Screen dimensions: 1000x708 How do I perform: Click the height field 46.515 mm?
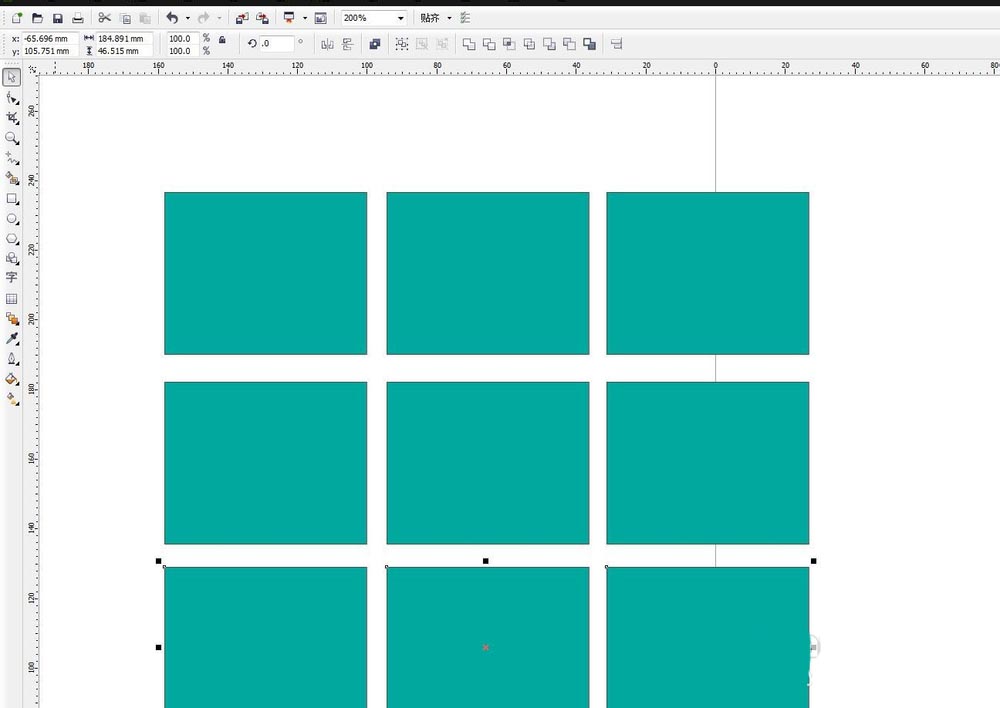[x=124, y=51]
